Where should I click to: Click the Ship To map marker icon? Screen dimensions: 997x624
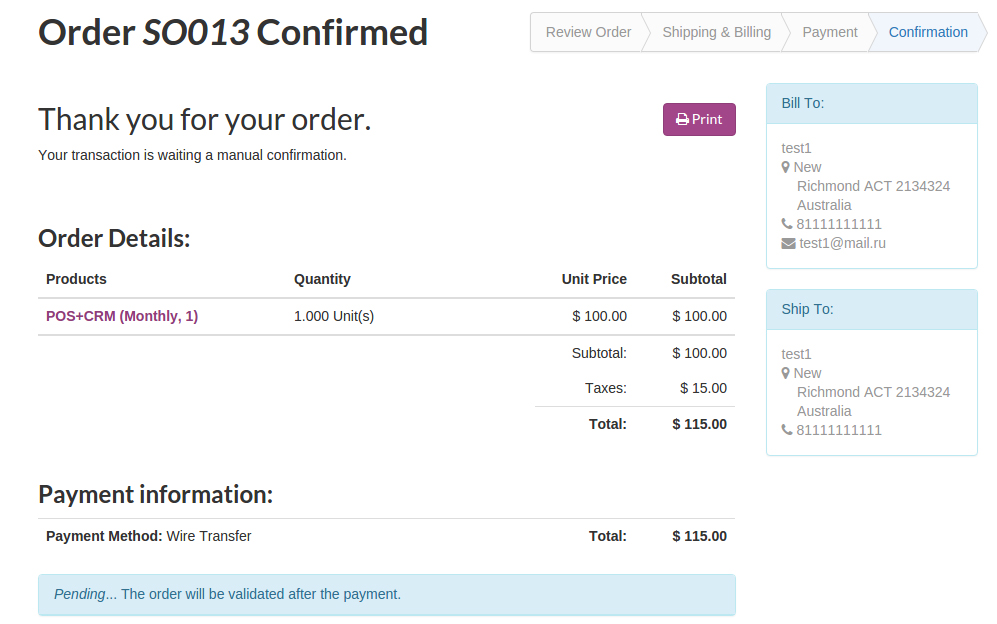(x=786, y=373)
